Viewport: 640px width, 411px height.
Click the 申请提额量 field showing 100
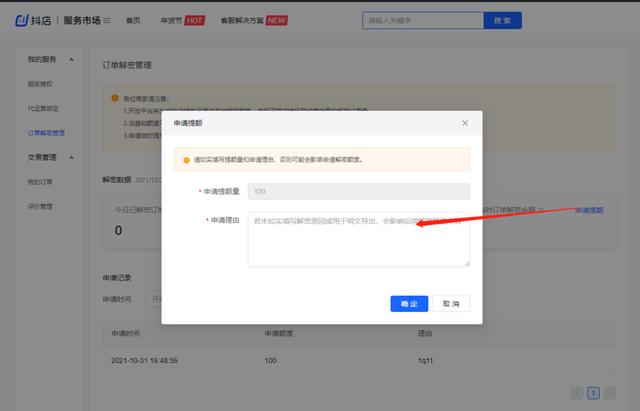[x=359, y=191]
